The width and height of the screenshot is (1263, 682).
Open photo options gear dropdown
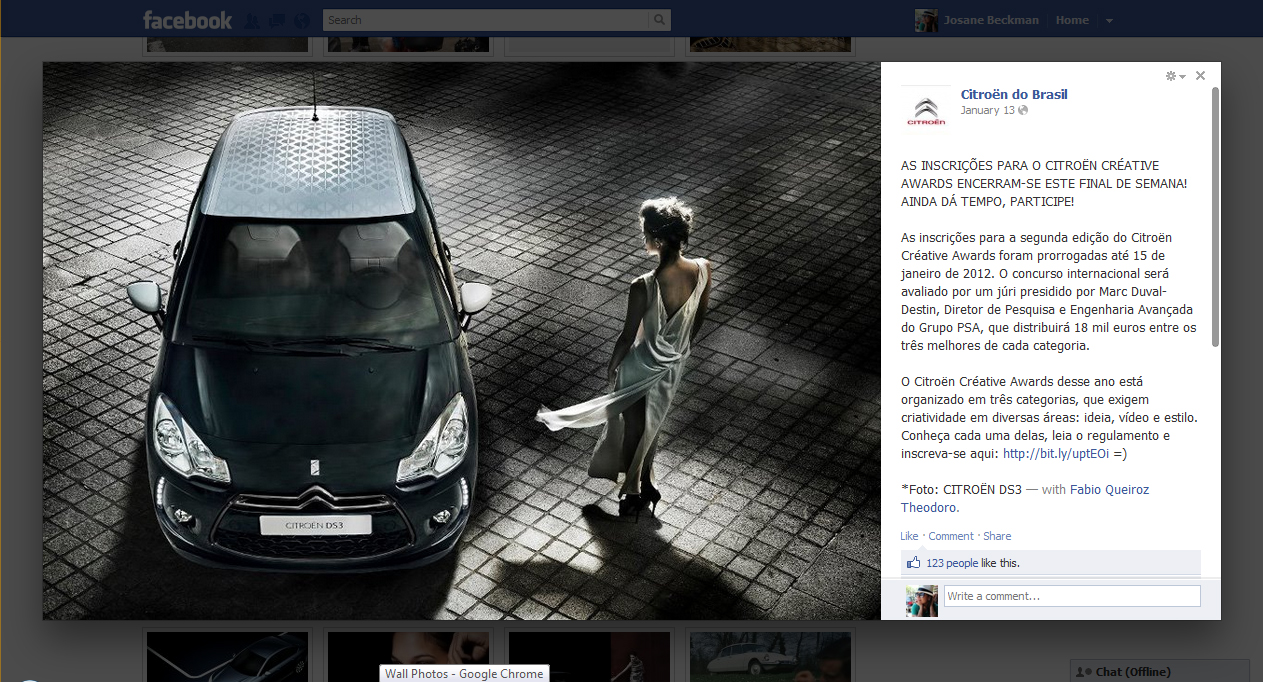tap(1175, 76)
